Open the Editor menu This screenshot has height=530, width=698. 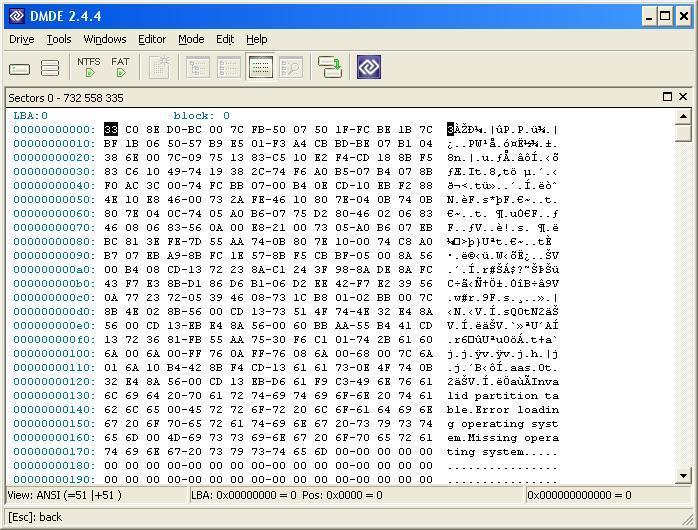152,39
